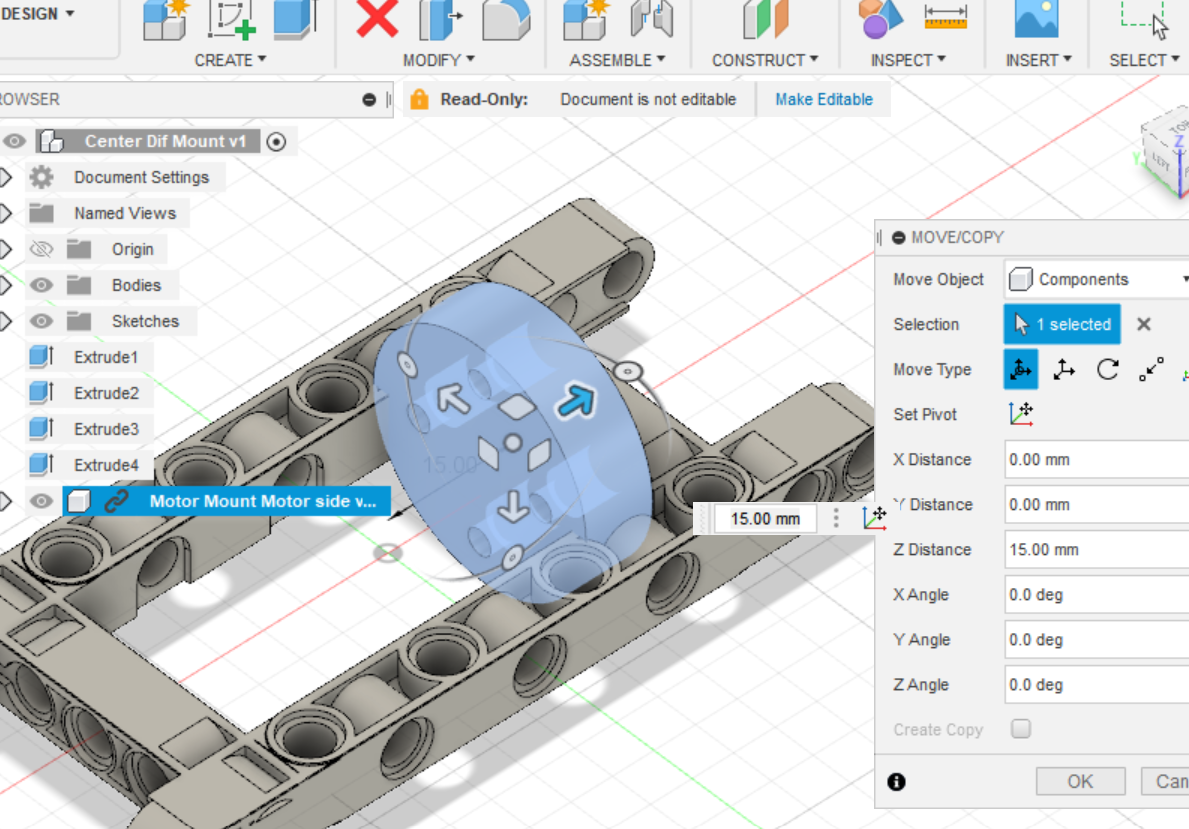Collapse the MOVE/COPY dialog header

899,237
